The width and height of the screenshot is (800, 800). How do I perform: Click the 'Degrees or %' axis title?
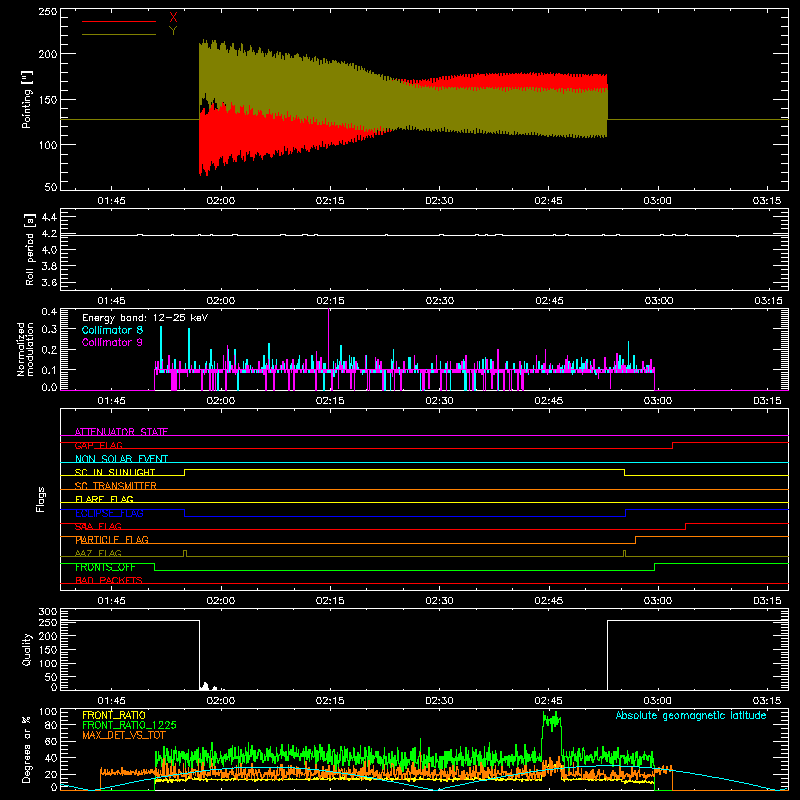pyautogui.click(x=27, y=749)
